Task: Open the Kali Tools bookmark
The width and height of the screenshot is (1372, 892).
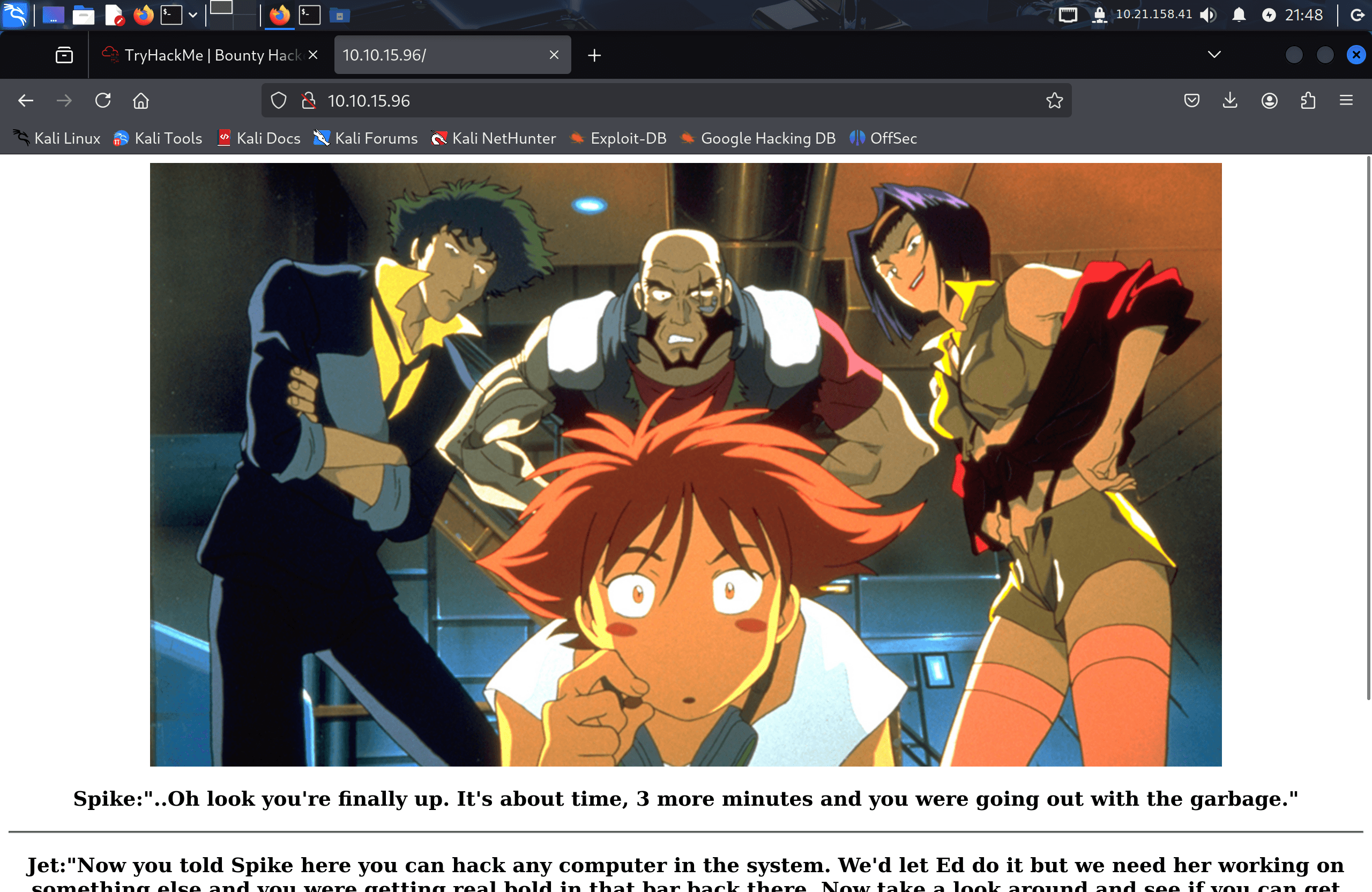Action: click(x=158, y=138)
